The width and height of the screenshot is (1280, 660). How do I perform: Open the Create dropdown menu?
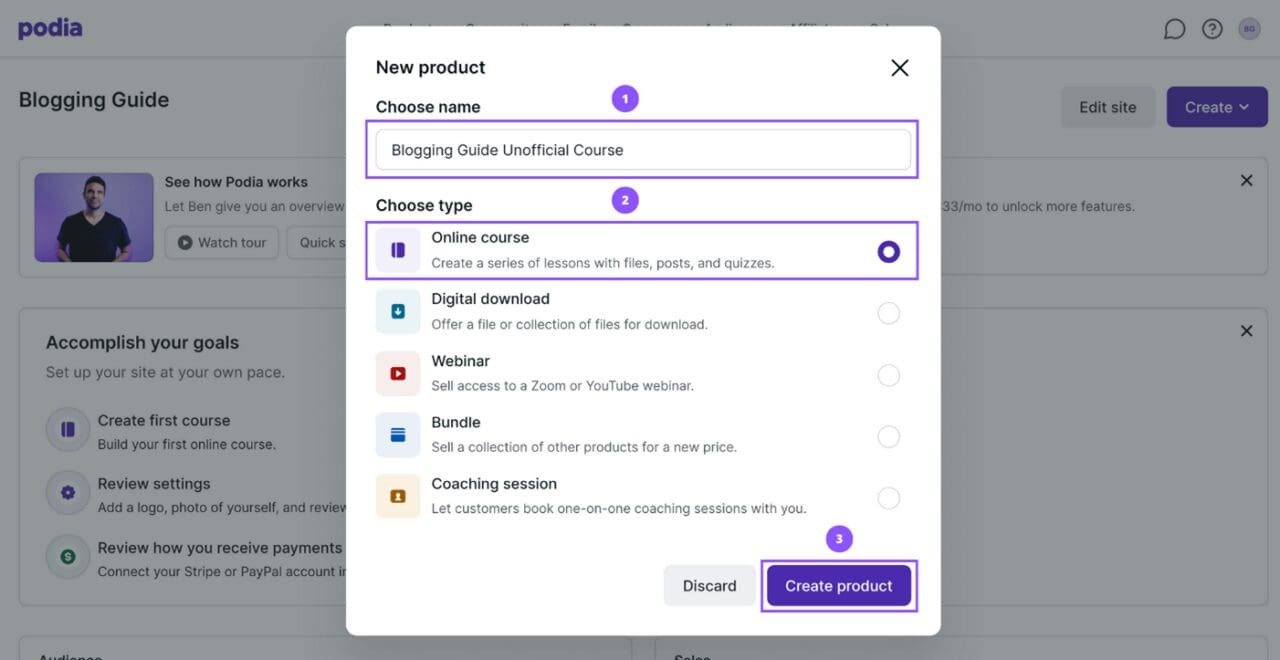(x=1216, y=106)
